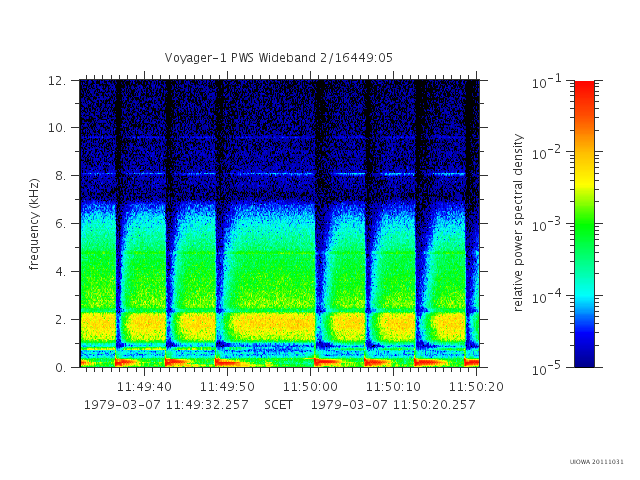Click the 12. frequency tick label
This screenshot has width=640, height=480.
coord(57,80)
